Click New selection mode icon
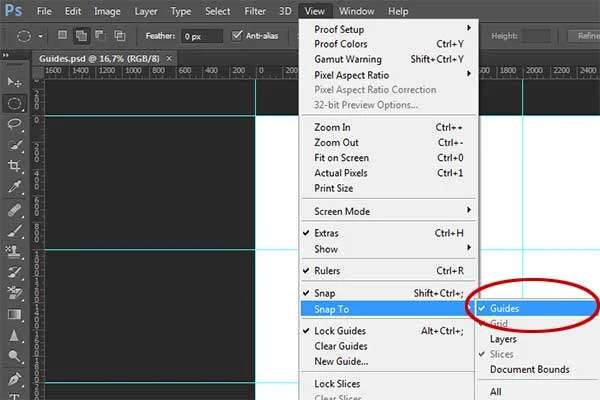The image size is (600, 400). [62, 36]
